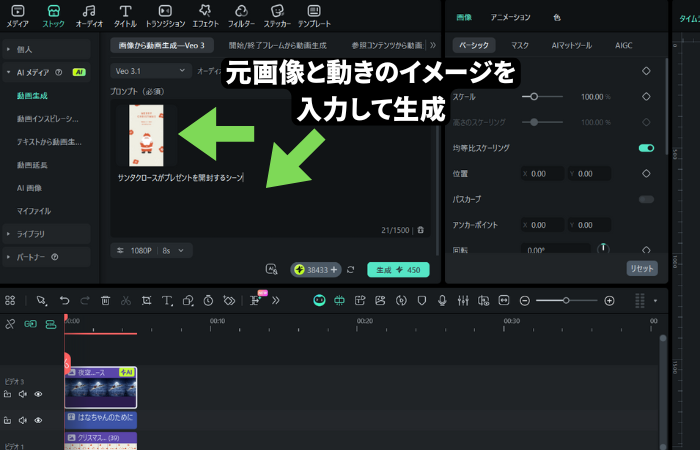Switch to the 色 tab

tap(557, 17)
